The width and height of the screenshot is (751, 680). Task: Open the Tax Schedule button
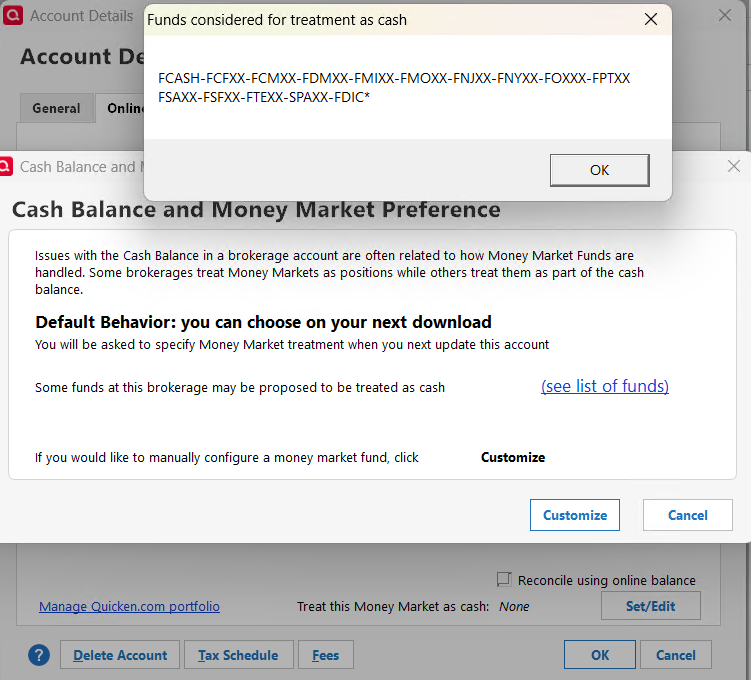coord(238,655)
